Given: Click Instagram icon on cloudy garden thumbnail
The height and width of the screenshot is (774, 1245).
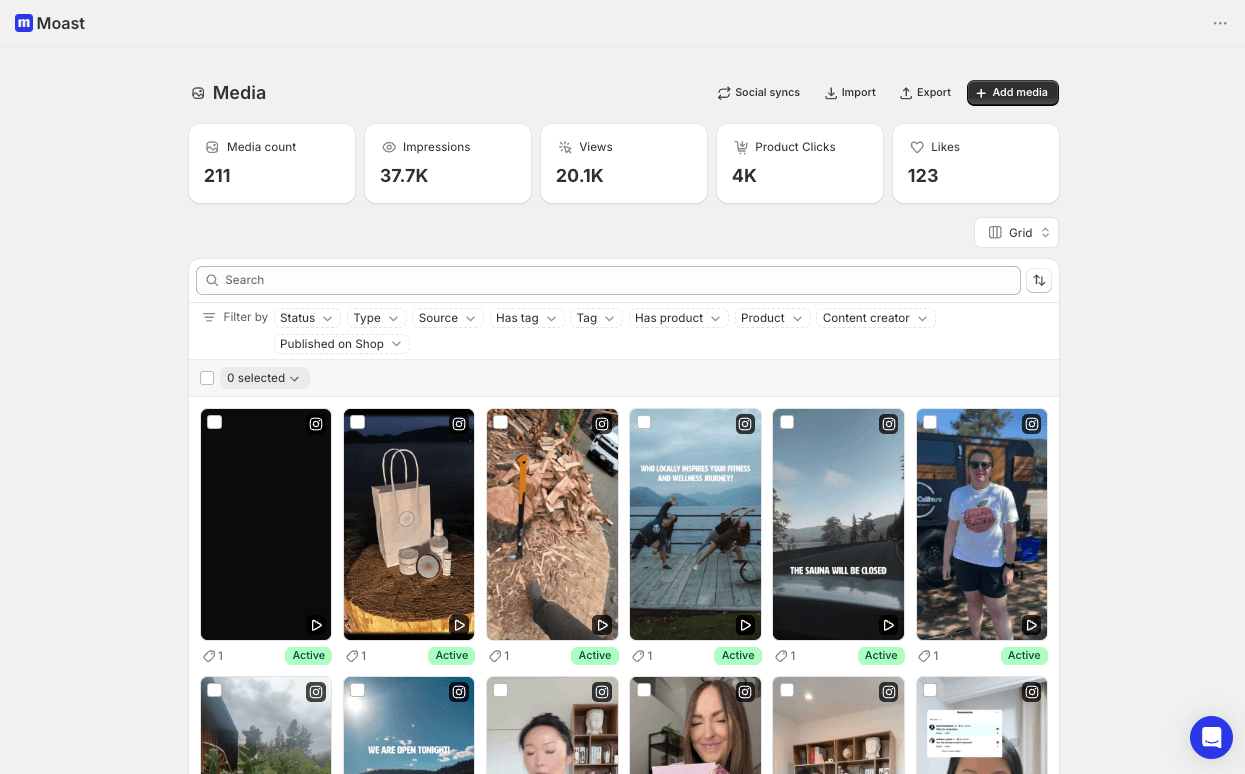Looking at the screenshot, I should coord(316,692).
